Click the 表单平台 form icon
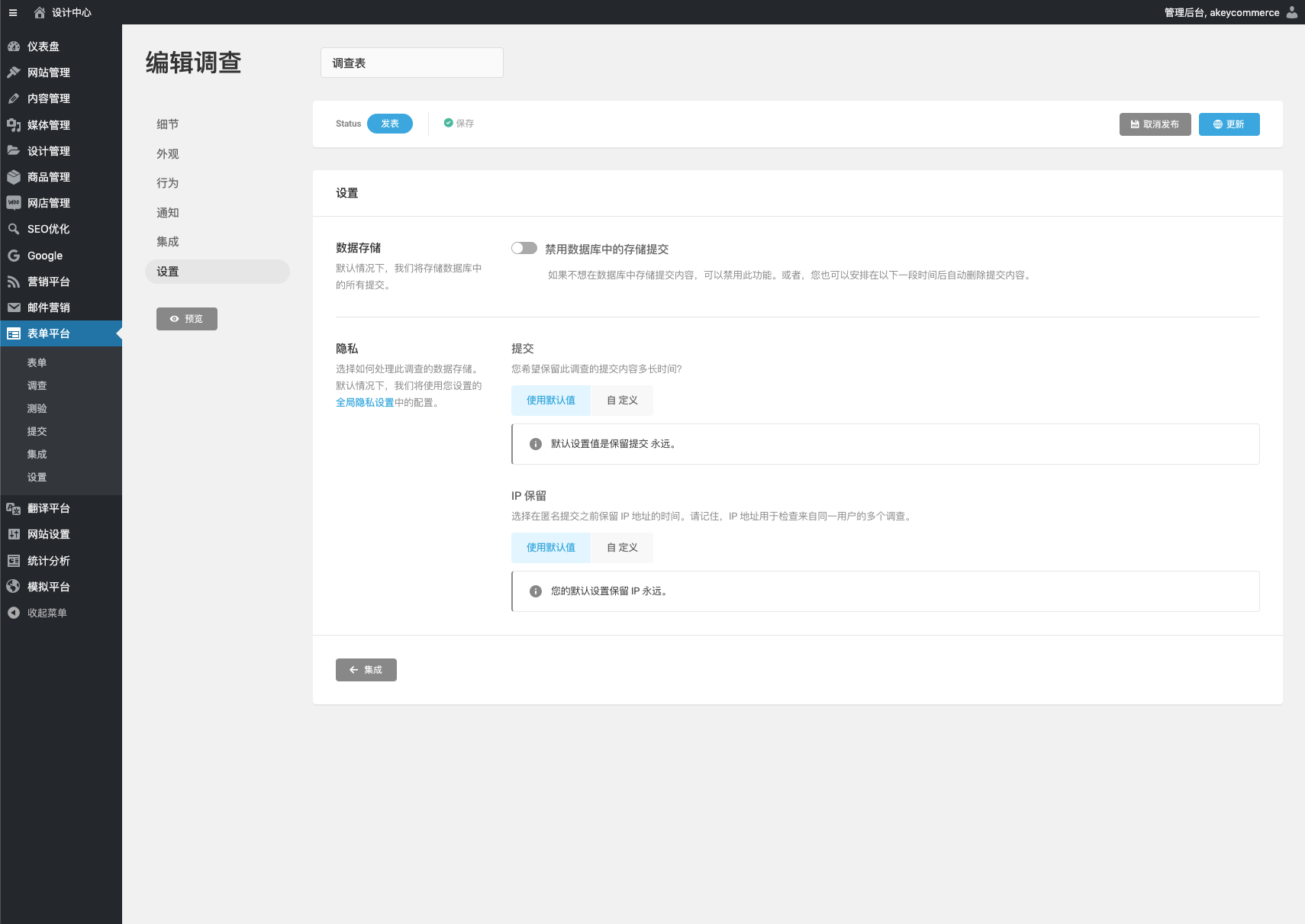The width and height of the screenshot is (1305, 924). pyautogui.click(x=14, y=333)
